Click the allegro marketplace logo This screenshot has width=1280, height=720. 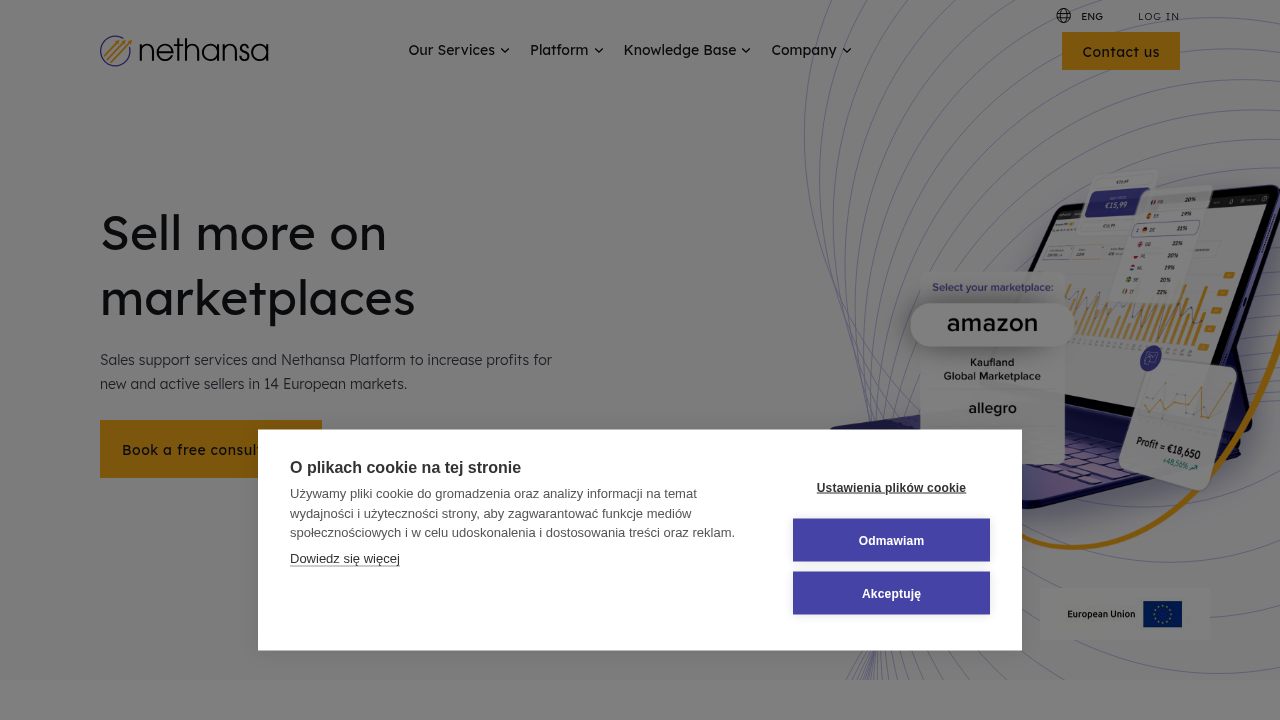coord(992,408)
